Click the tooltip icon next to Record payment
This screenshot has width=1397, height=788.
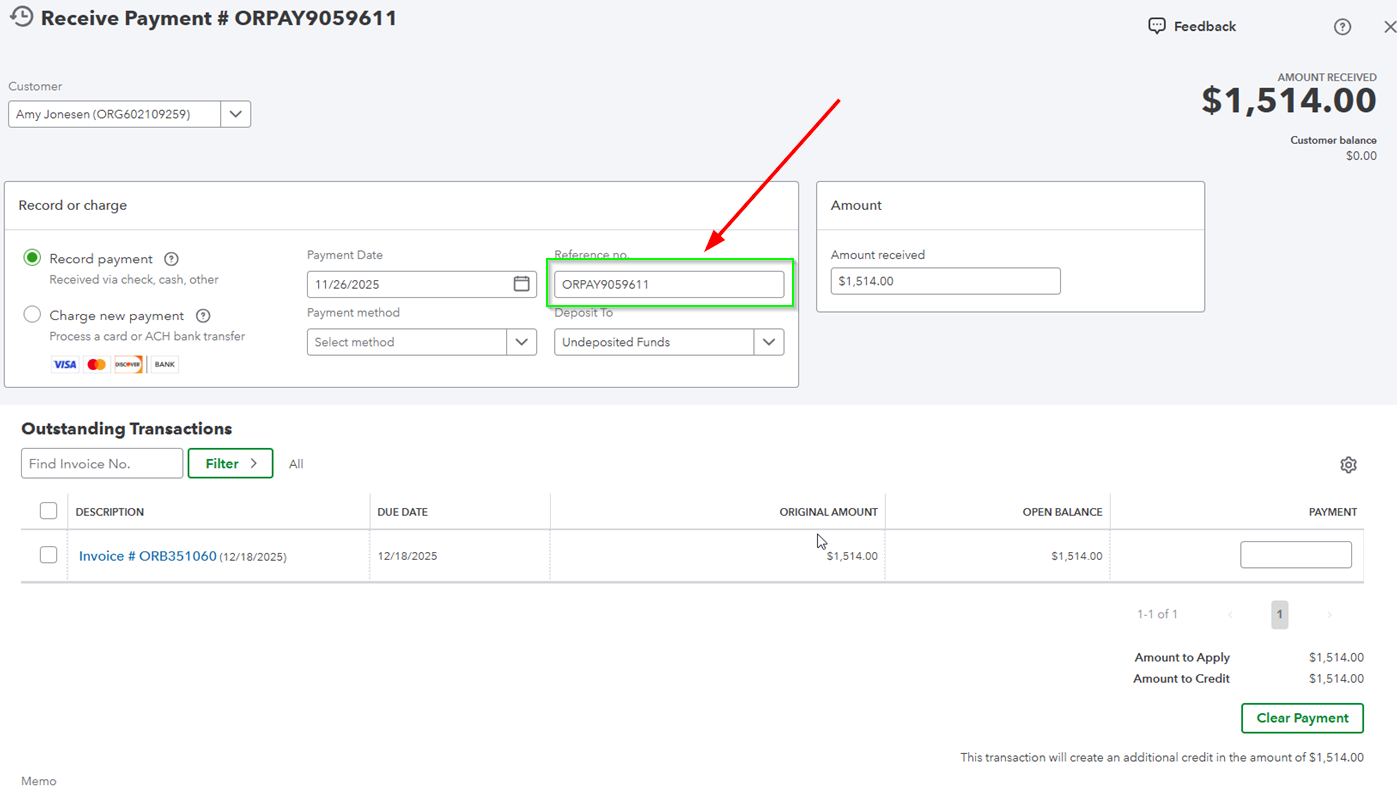point(171,258)
